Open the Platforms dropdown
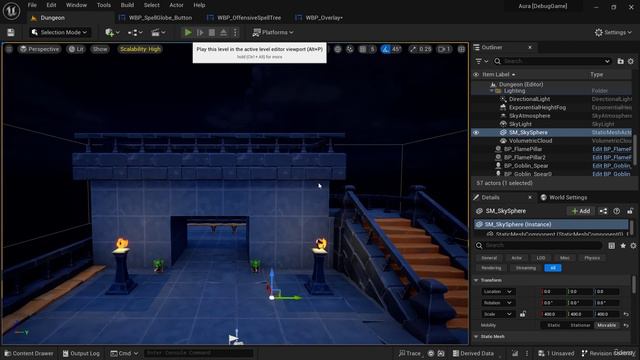The image size is (640, 360). [x=273, y=32]
